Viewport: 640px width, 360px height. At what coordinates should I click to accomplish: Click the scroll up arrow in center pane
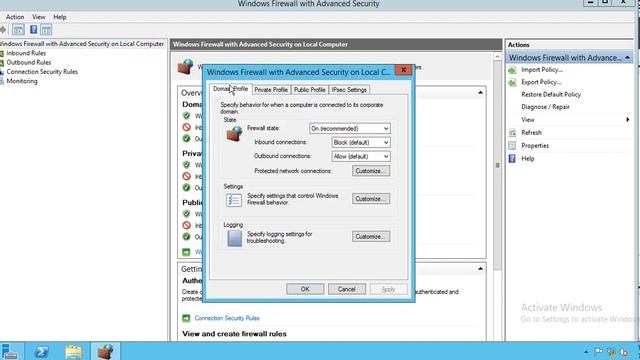tap(497, 57)
